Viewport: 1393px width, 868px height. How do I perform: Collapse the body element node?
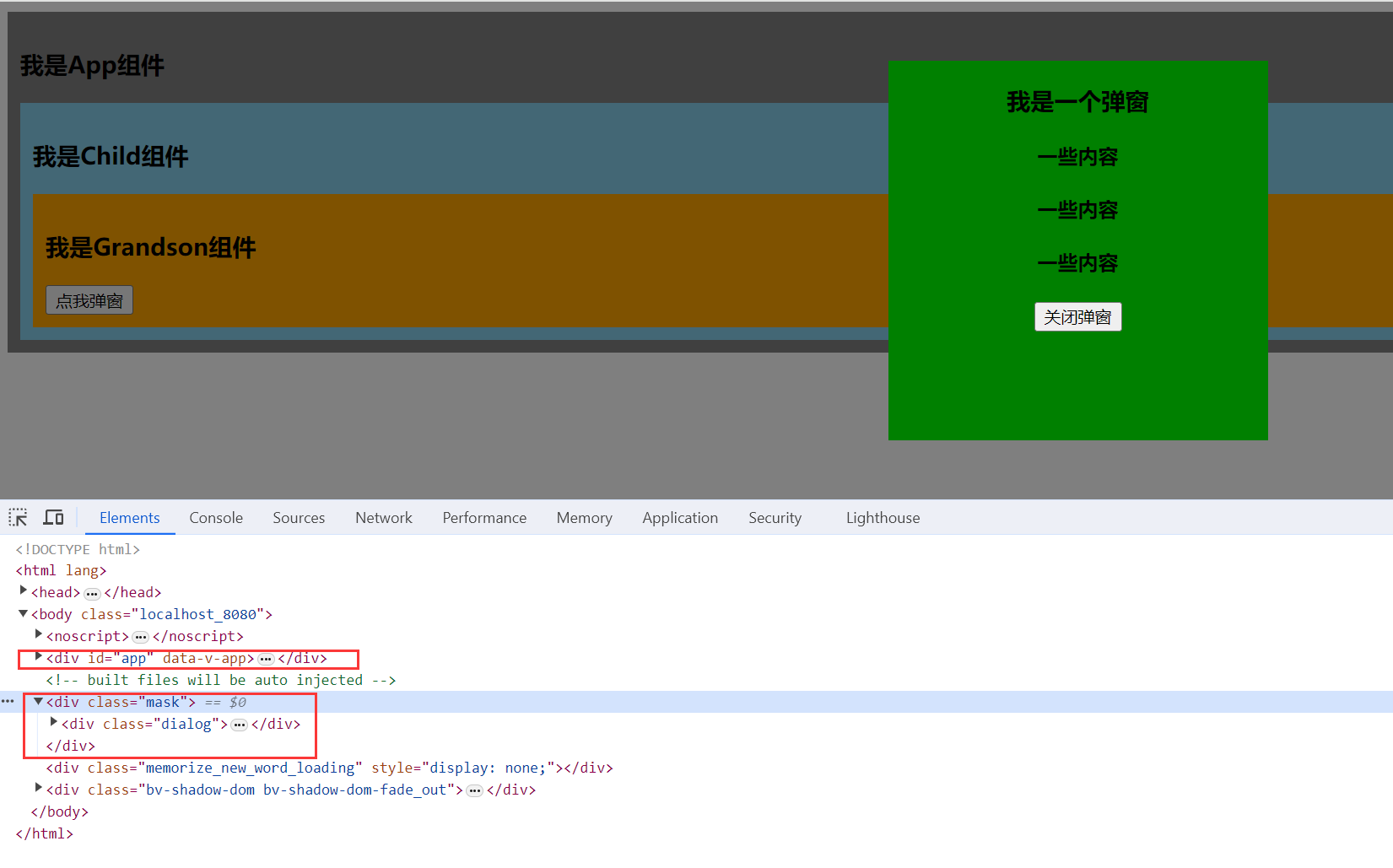point(24,613)
